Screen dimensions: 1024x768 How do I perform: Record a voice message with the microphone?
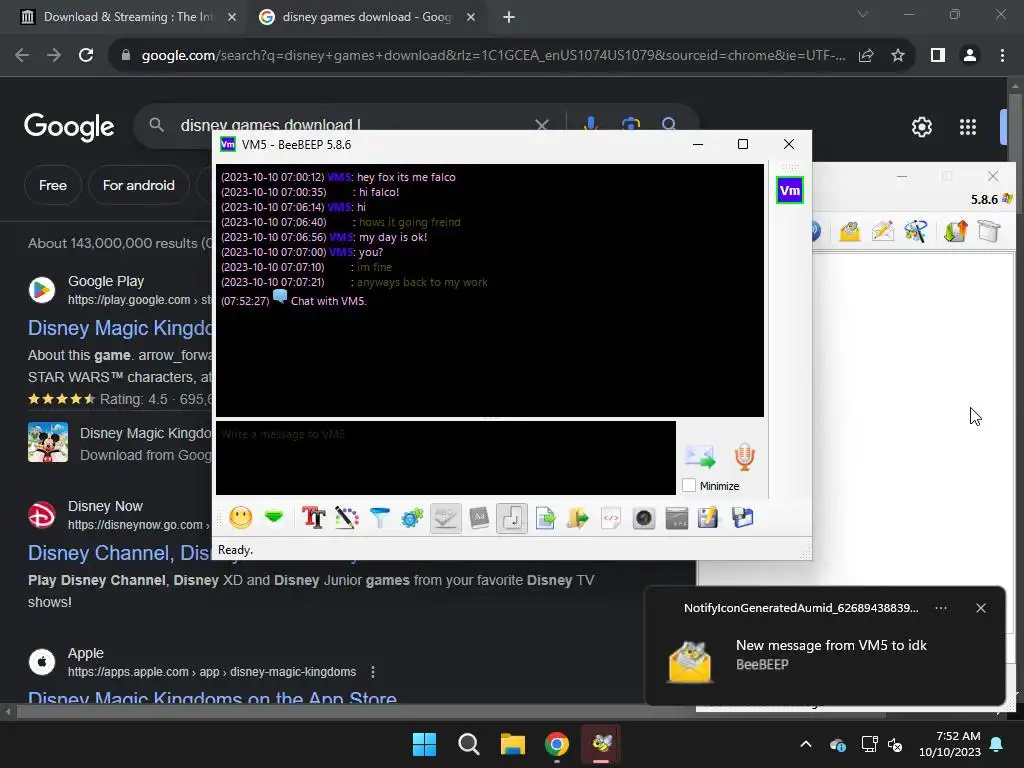[744, 456]
